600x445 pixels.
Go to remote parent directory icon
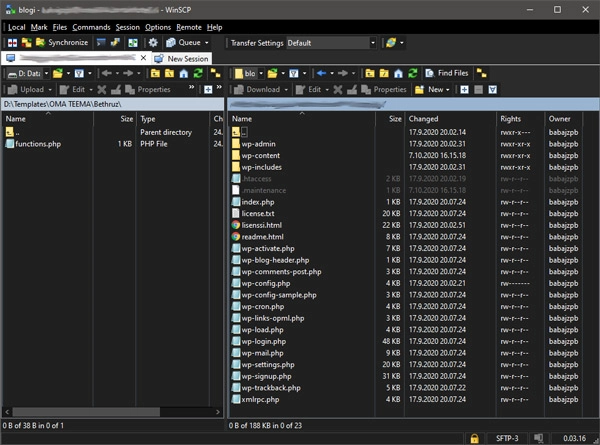369,73
